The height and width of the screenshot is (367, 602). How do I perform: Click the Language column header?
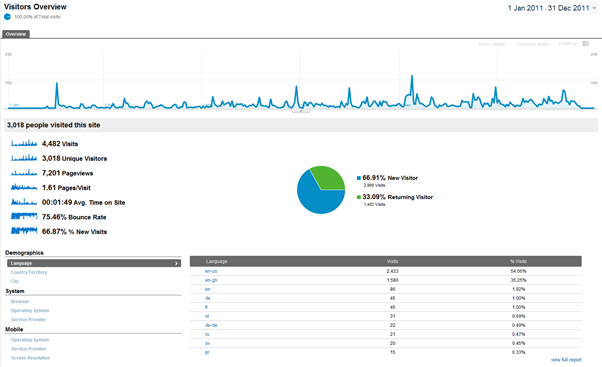click(x=217, y=261)
